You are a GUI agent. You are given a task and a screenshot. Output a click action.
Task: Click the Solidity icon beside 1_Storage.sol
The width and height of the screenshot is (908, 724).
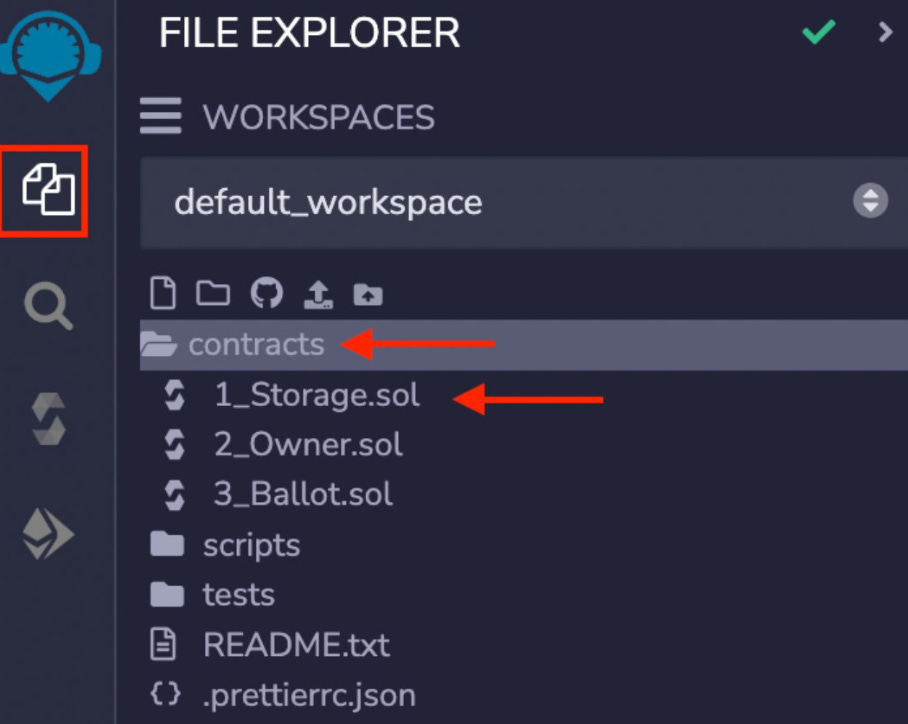(174, 395)
